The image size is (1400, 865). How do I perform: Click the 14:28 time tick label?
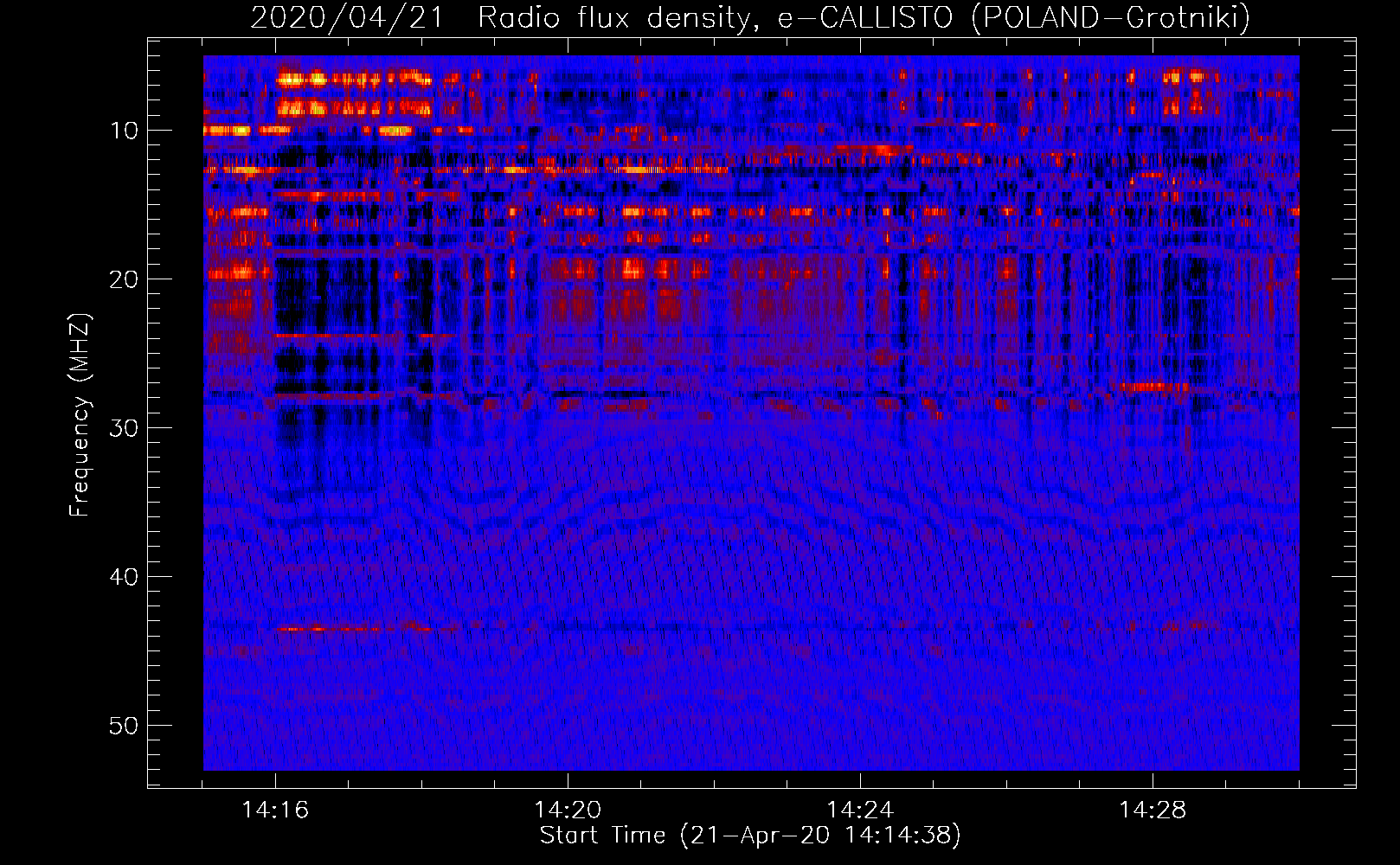click(1153, 810)
